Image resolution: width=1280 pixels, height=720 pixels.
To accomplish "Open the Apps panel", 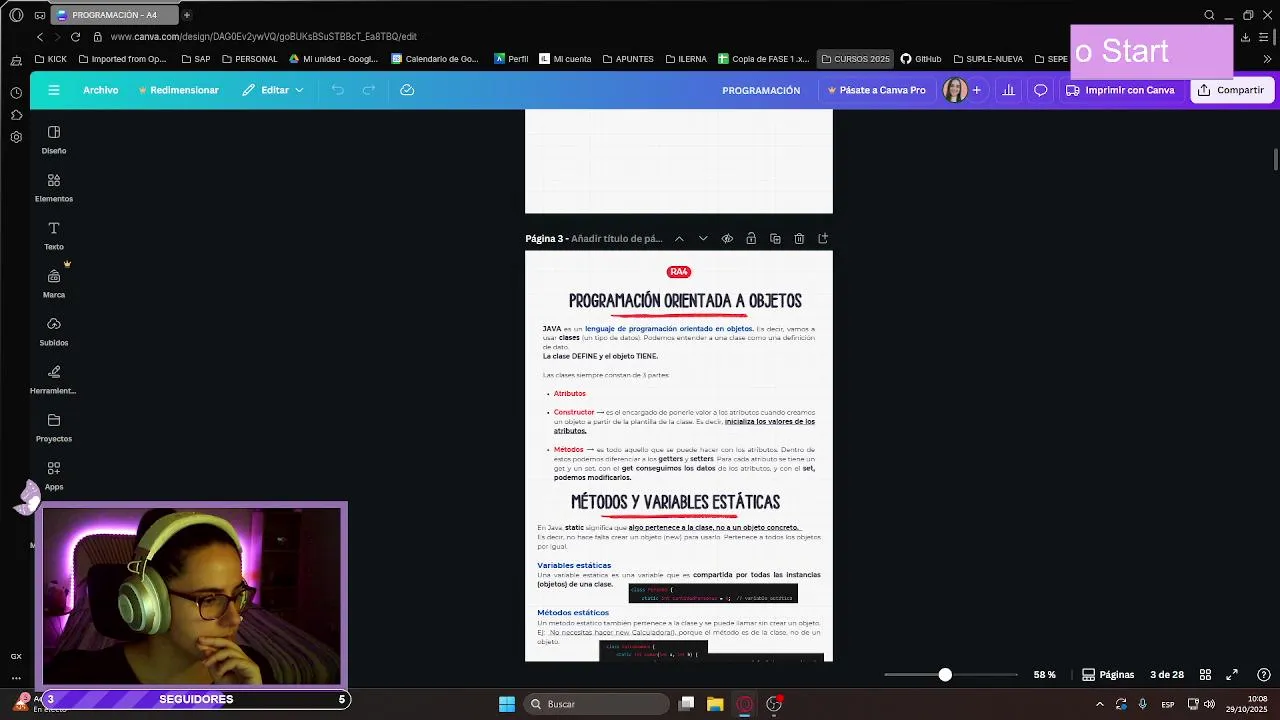I will coord(54,476).
